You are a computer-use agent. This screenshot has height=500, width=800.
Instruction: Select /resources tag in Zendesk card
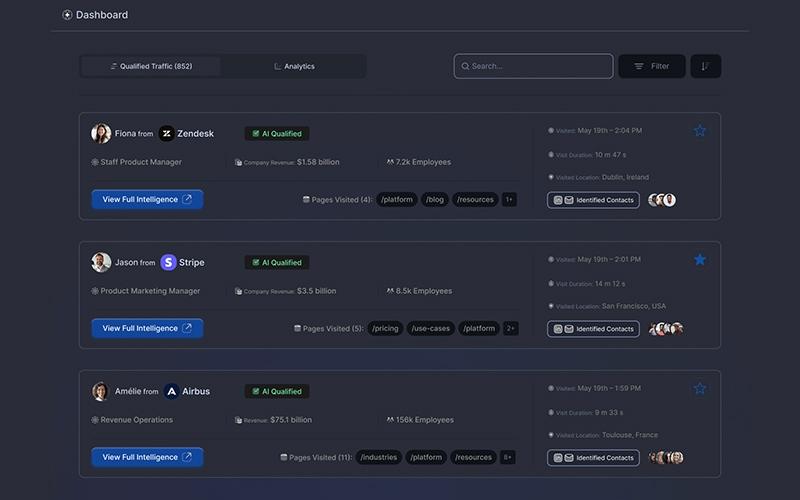(475, 199)
